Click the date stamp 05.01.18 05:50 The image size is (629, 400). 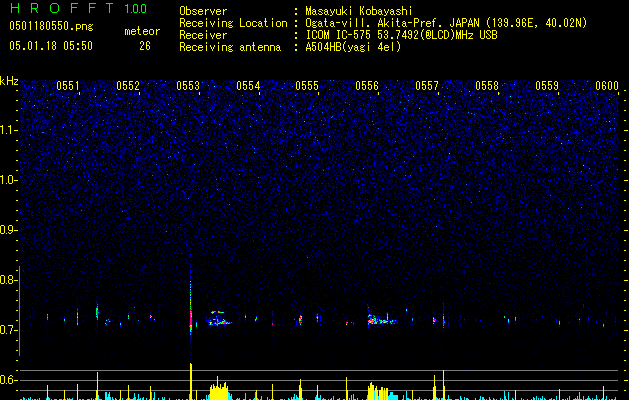coord(51,46)
